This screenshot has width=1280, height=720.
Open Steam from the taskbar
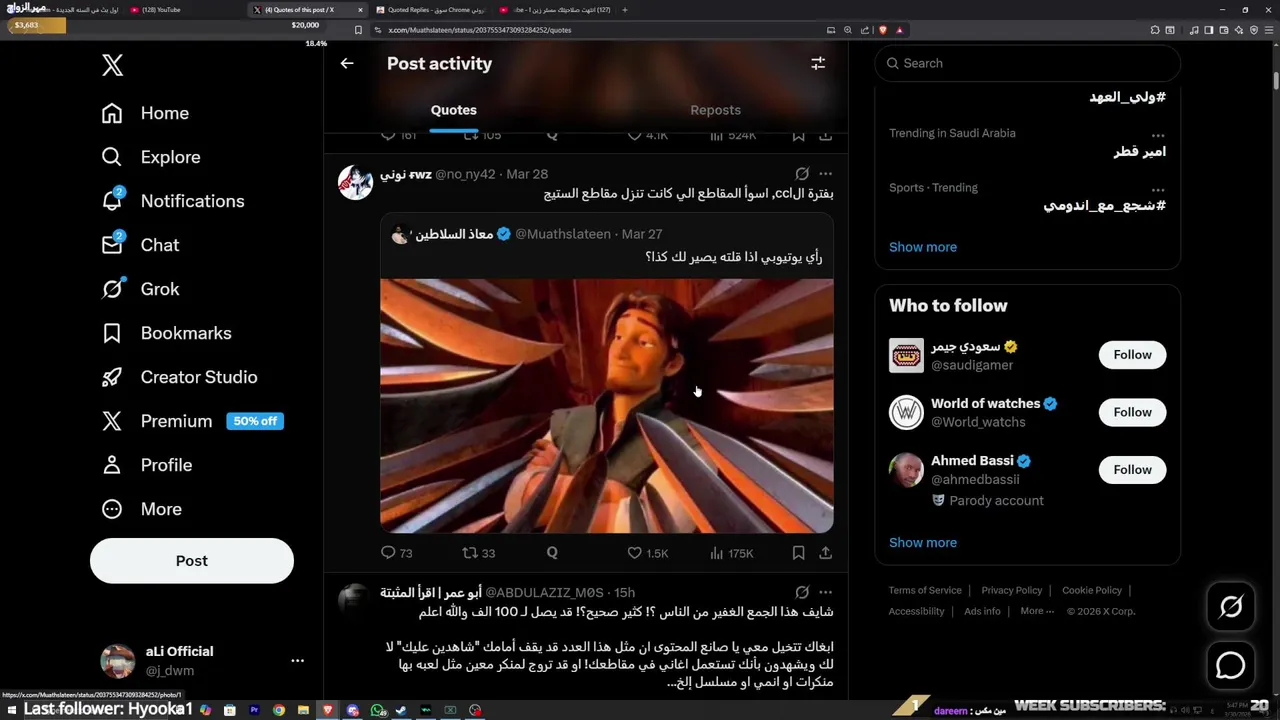(x=401, y=710)
